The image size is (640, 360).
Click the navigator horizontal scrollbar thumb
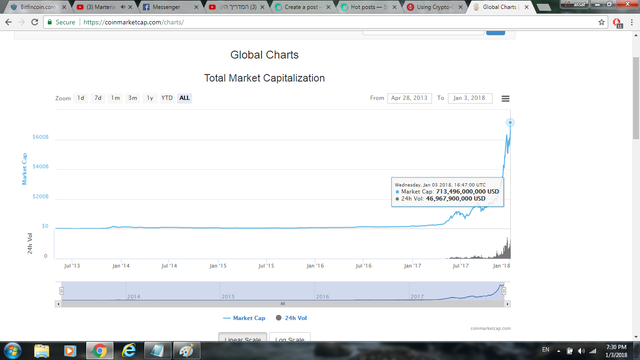point(282,304)
